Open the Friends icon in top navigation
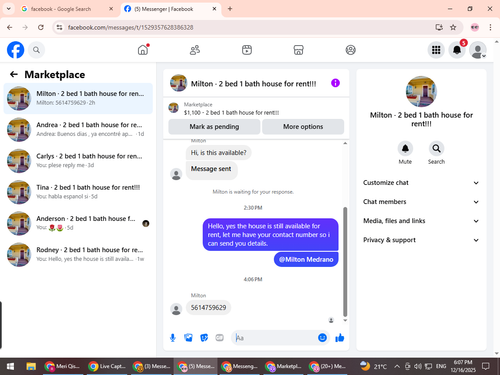 pyautogui.click(x=195, y=50)
